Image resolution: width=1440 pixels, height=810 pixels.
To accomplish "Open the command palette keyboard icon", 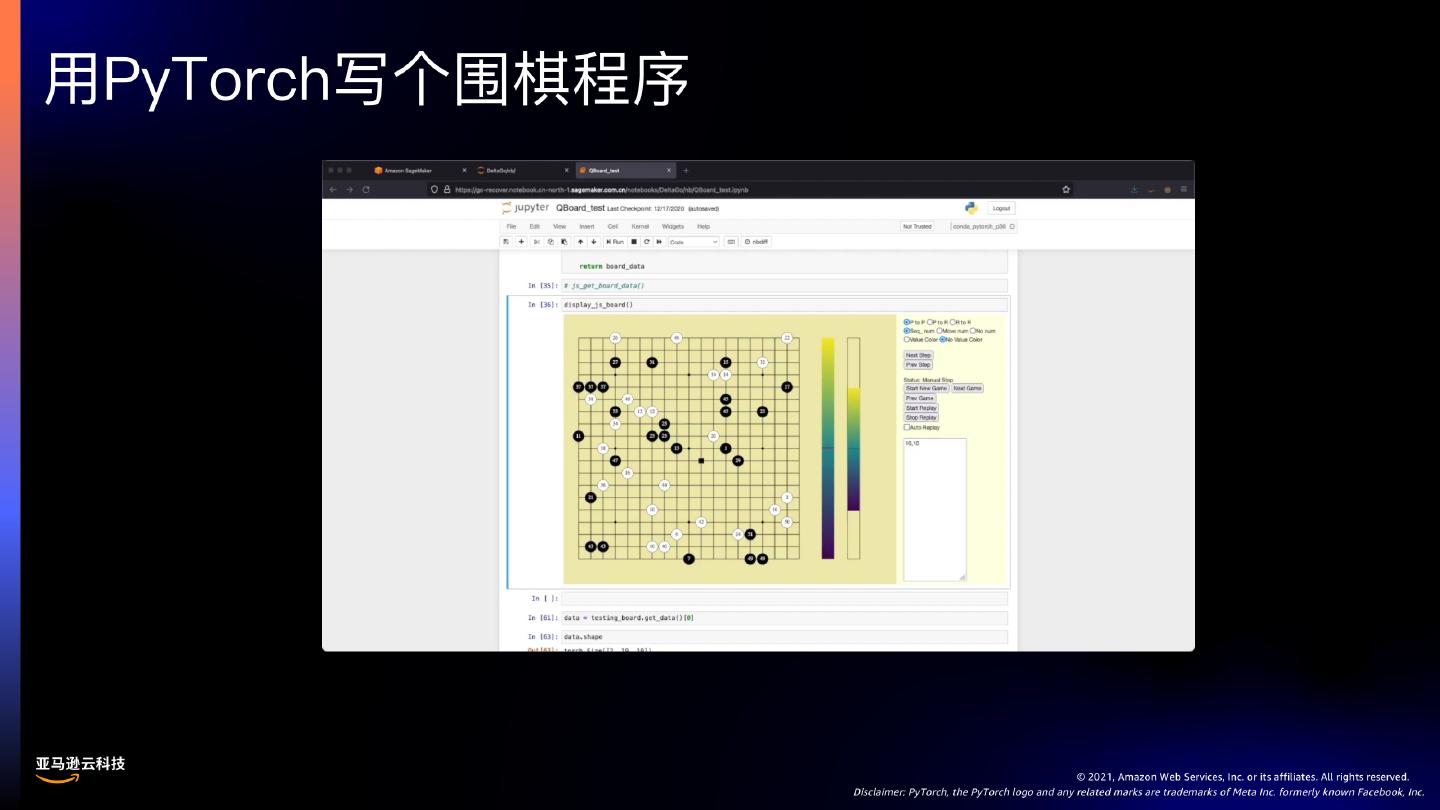I will point(731,242).
